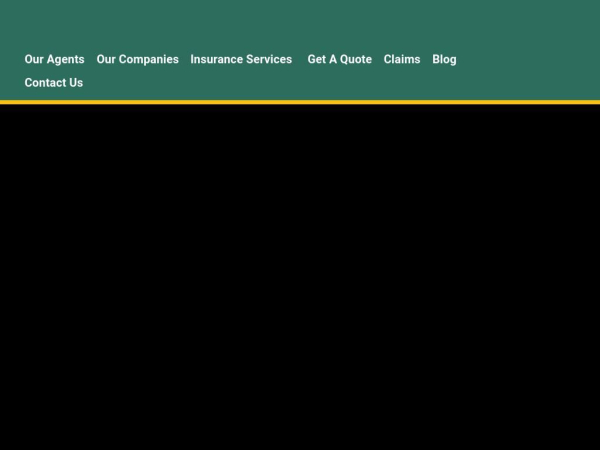Click the word Blog in header
Viewport: 600px width, 450px height.
444,59
